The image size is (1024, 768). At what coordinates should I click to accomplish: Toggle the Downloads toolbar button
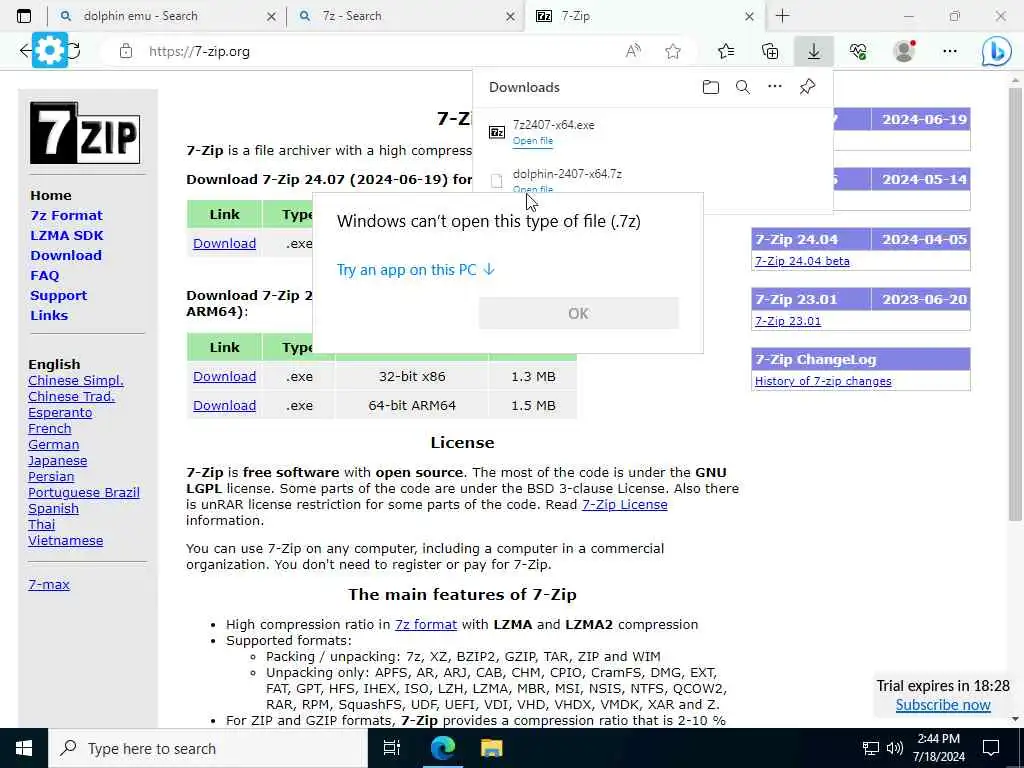[814, 51]
